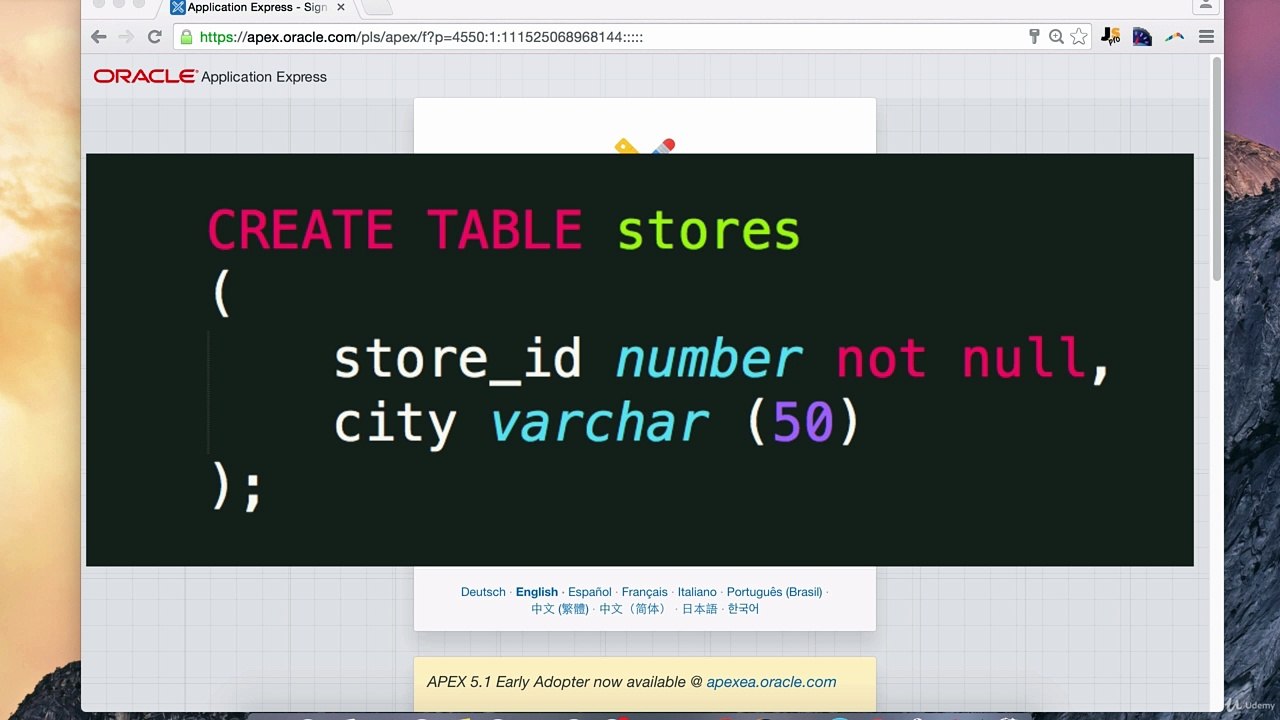Reload the page with the refresh icon
Image resolution: width=1280 pixels, height=720 pixels.
(x=154, y=37)
